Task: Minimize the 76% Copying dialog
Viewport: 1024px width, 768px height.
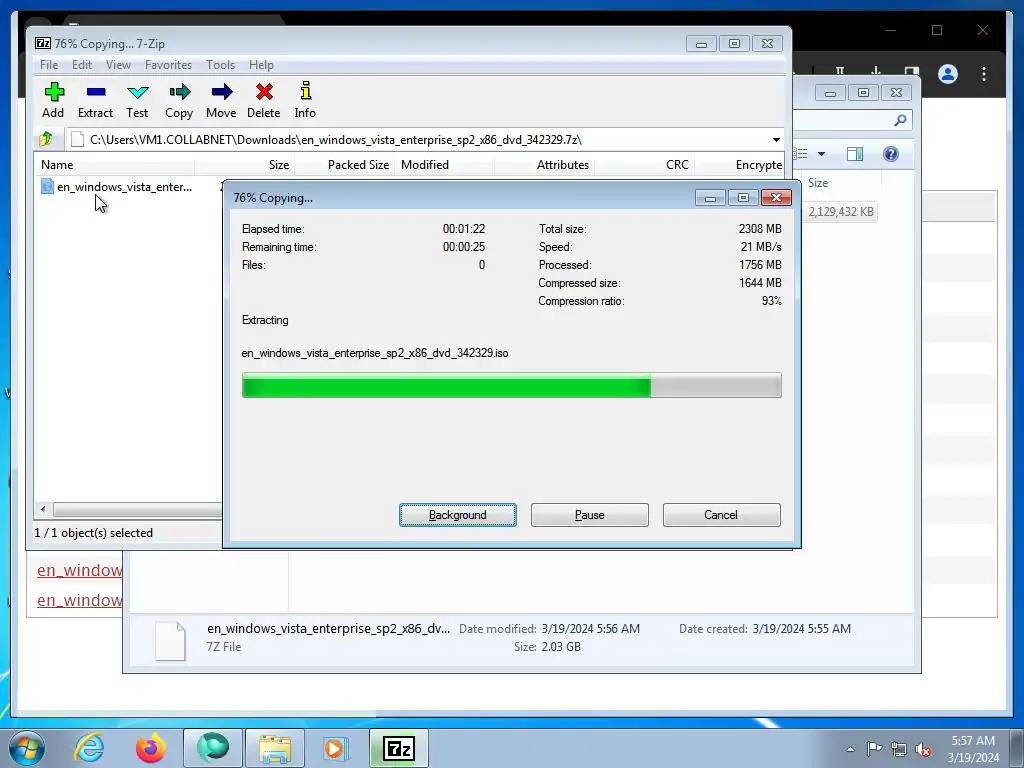Action: 710,197
